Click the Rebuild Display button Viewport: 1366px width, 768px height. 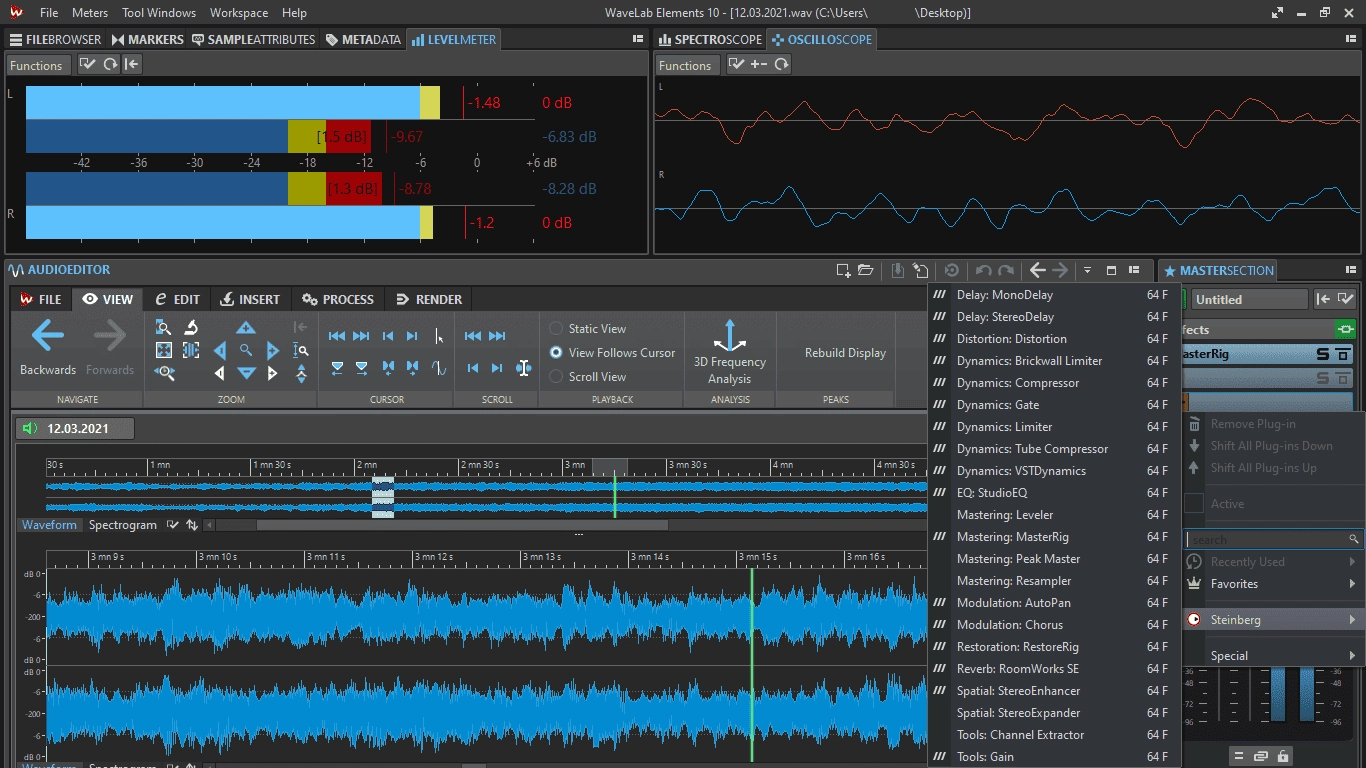pos(845,353)
